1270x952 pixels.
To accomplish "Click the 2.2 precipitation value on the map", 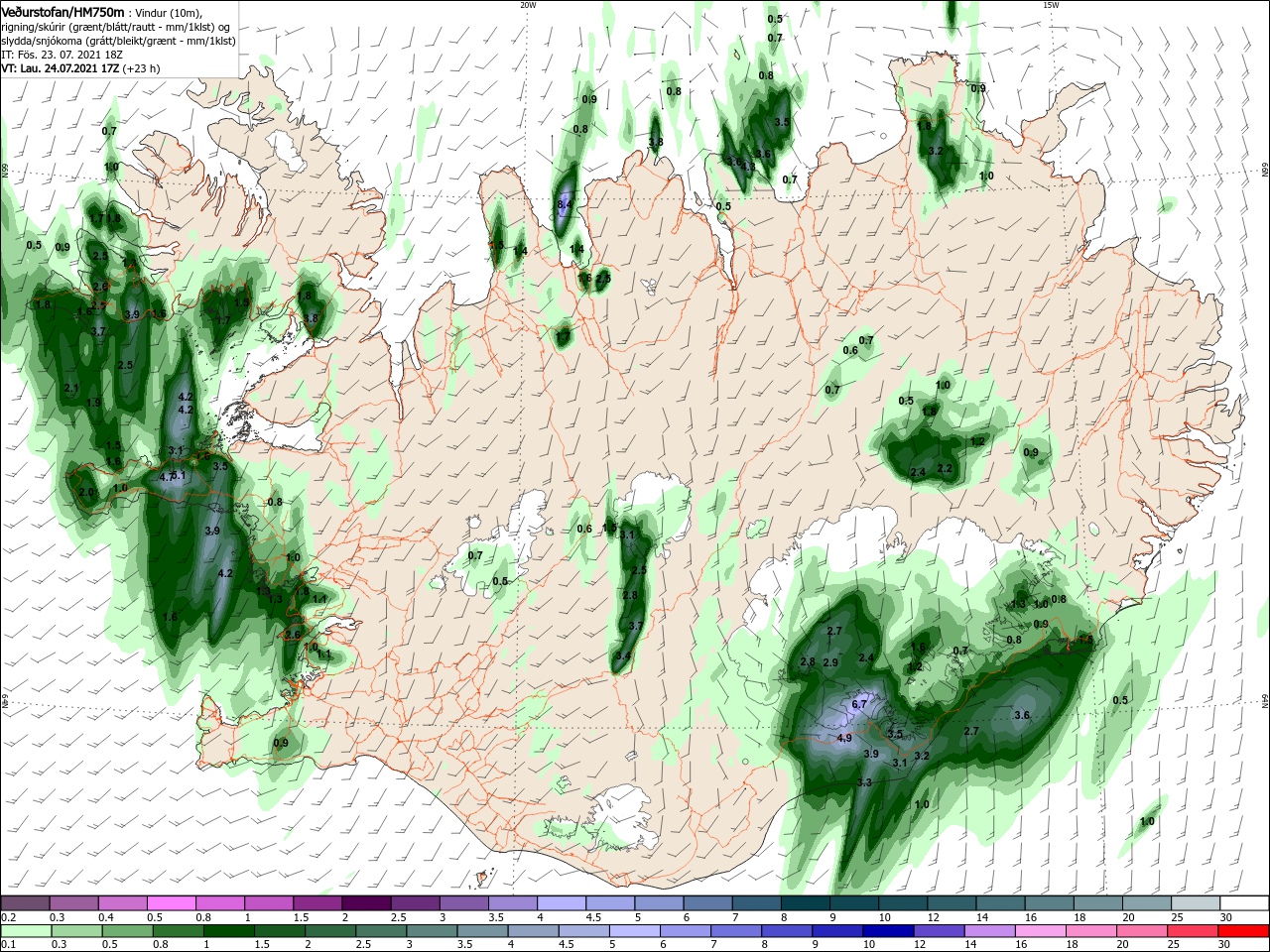I will 945,468.
